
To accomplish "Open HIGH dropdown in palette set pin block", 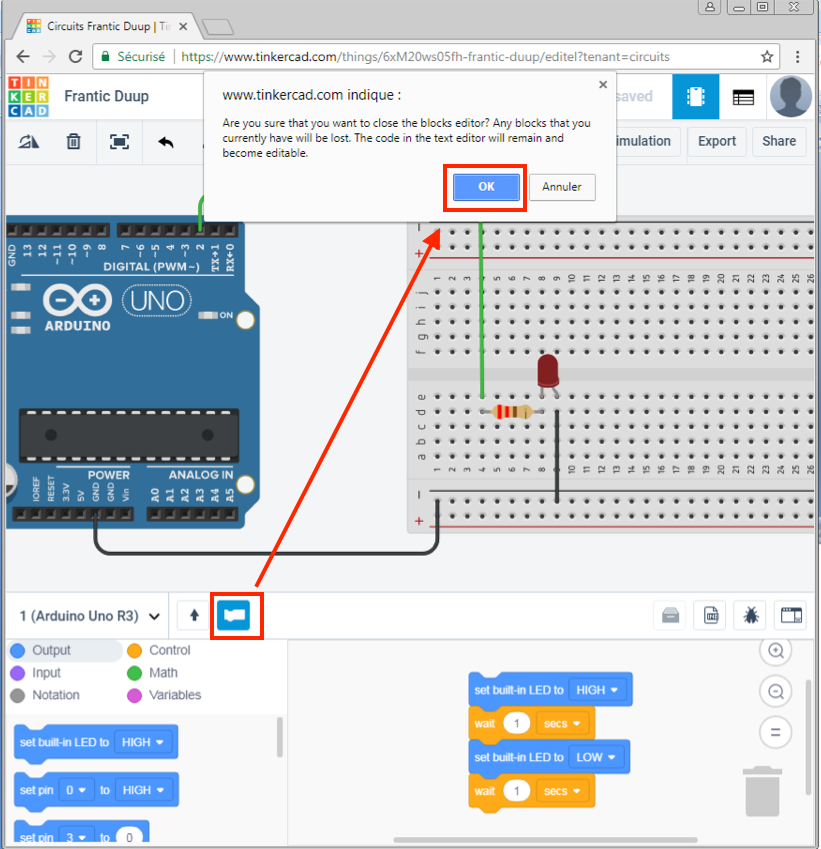I will point(144,791).
